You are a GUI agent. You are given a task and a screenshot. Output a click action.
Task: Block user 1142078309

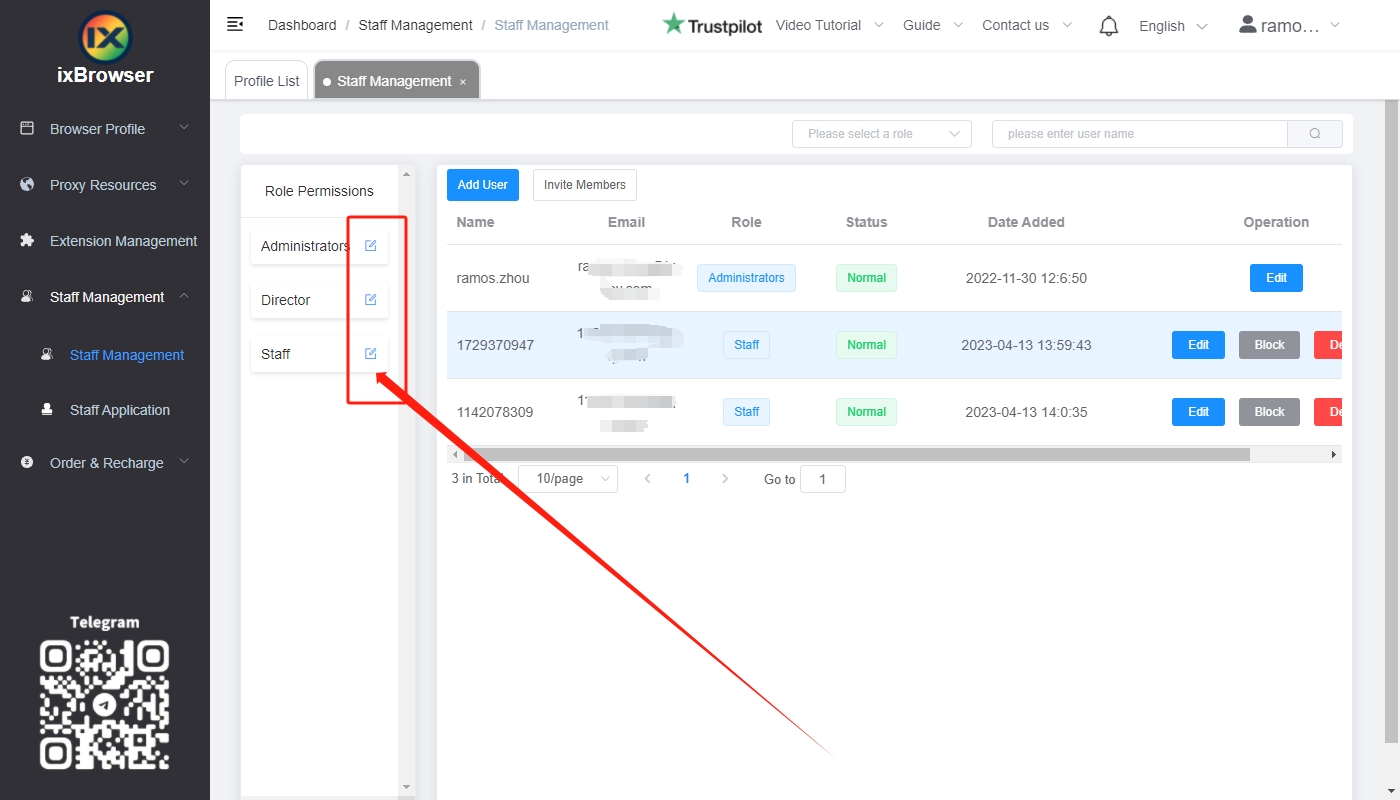point(1269,412)
